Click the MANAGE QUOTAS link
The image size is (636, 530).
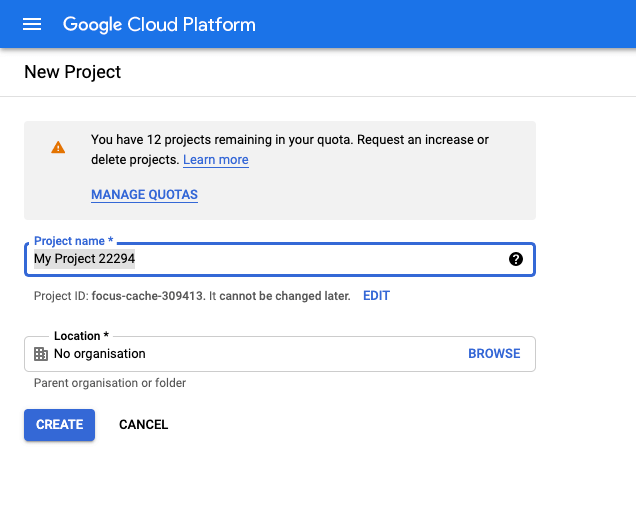[144, 195]
